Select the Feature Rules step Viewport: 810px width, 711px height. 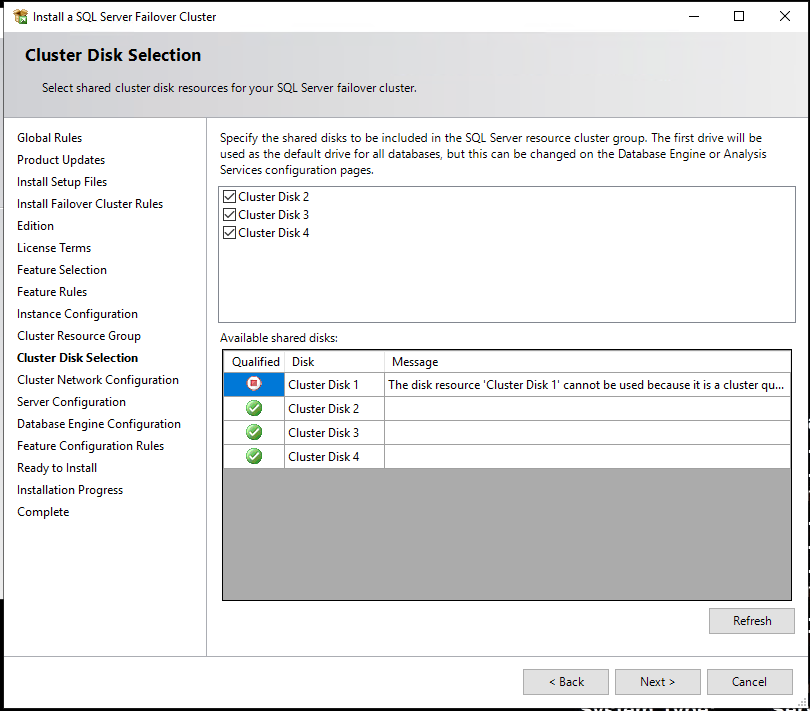click(52, 292)
